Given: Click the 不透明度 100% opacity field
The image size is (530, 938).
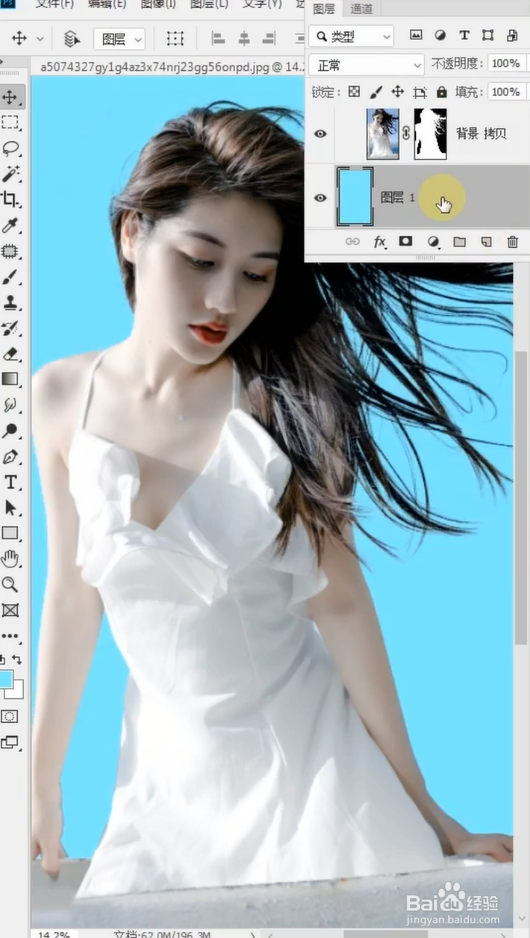Looking at the screenshot, I should tap(507, 63).
